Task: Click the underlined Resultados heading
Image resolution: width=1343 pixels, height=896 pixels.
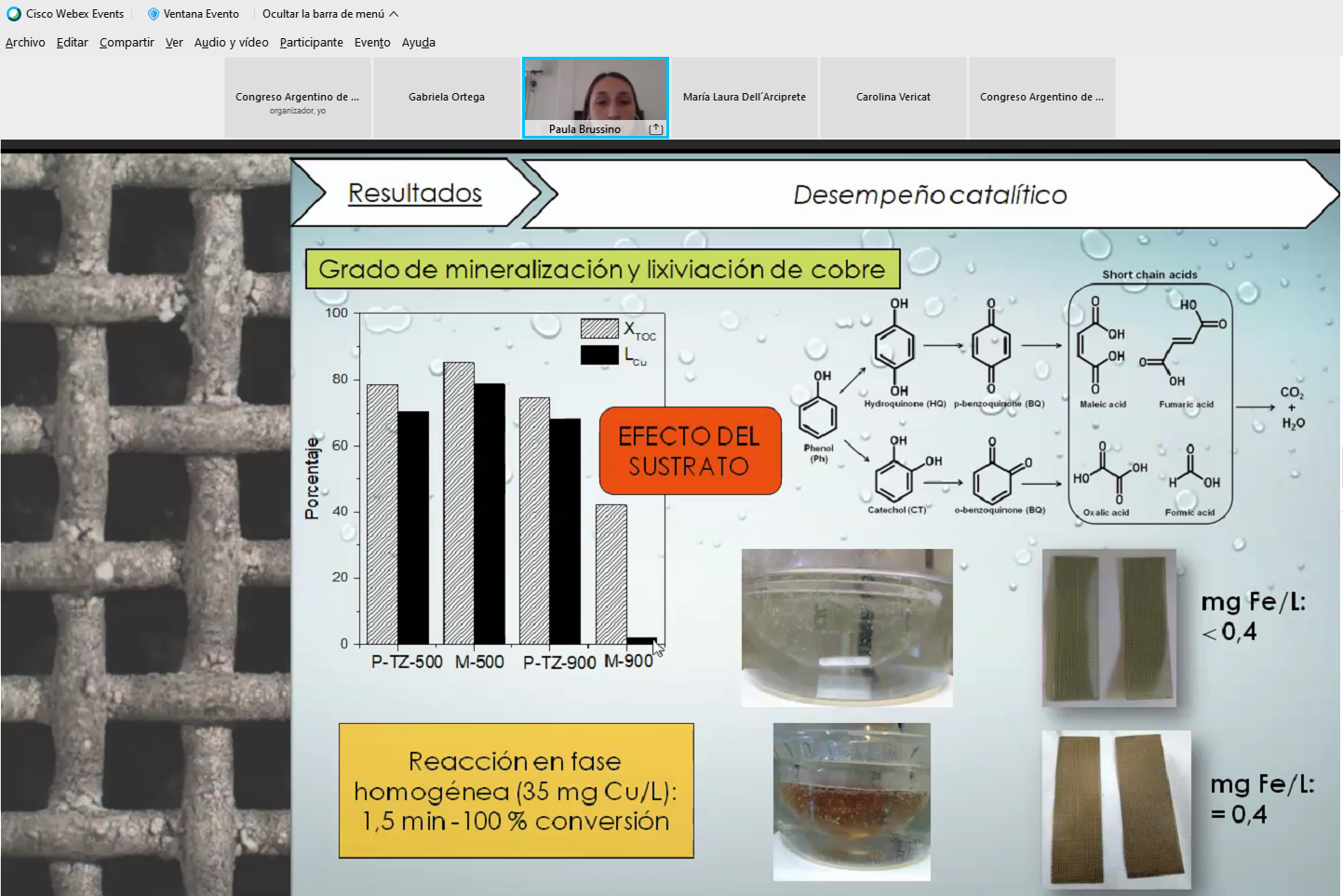Action: (415, 194)
